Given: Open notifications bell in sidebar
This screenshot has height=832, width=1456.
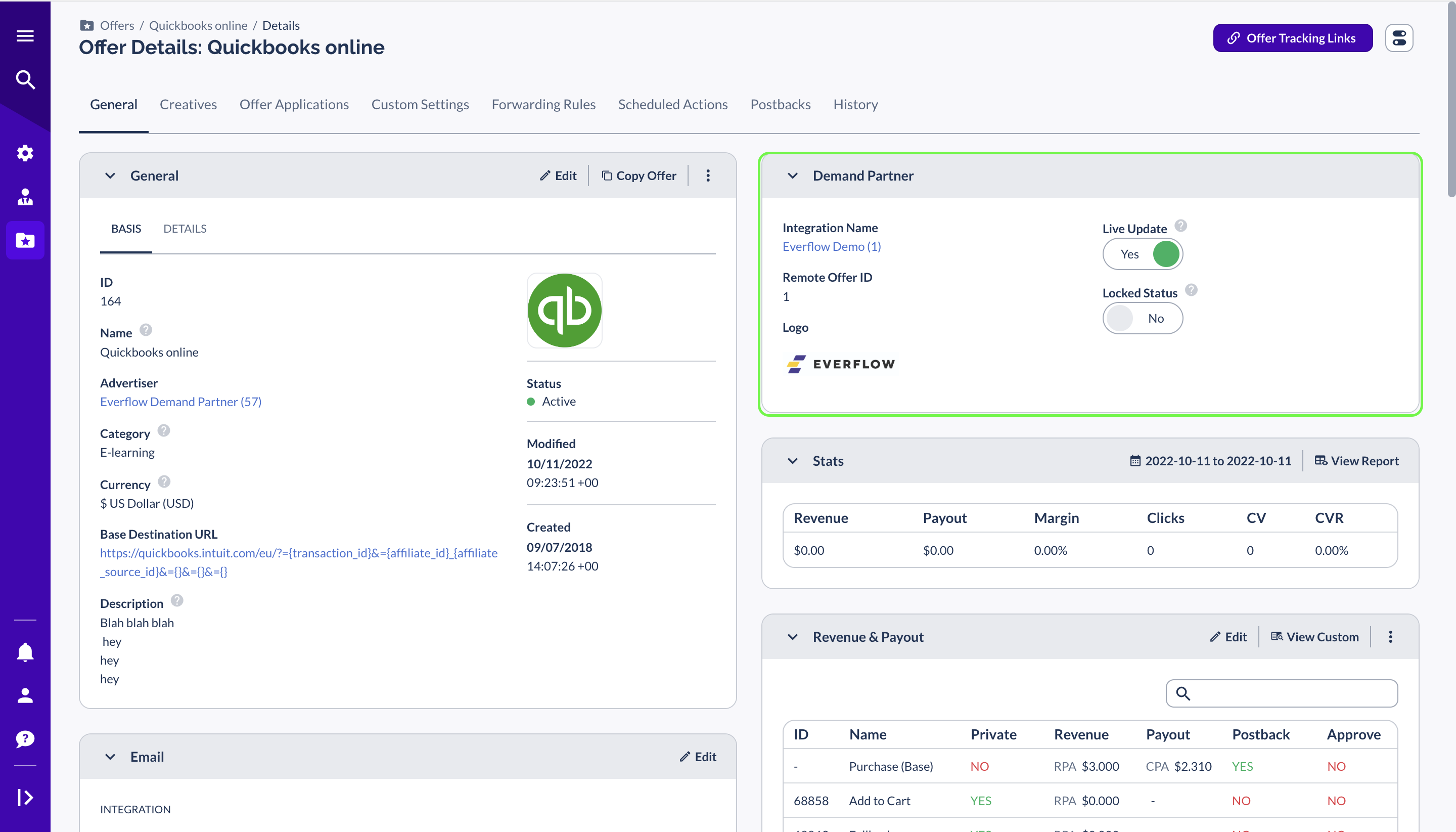Looking at the screenshot, I should (x=25, y=652).
